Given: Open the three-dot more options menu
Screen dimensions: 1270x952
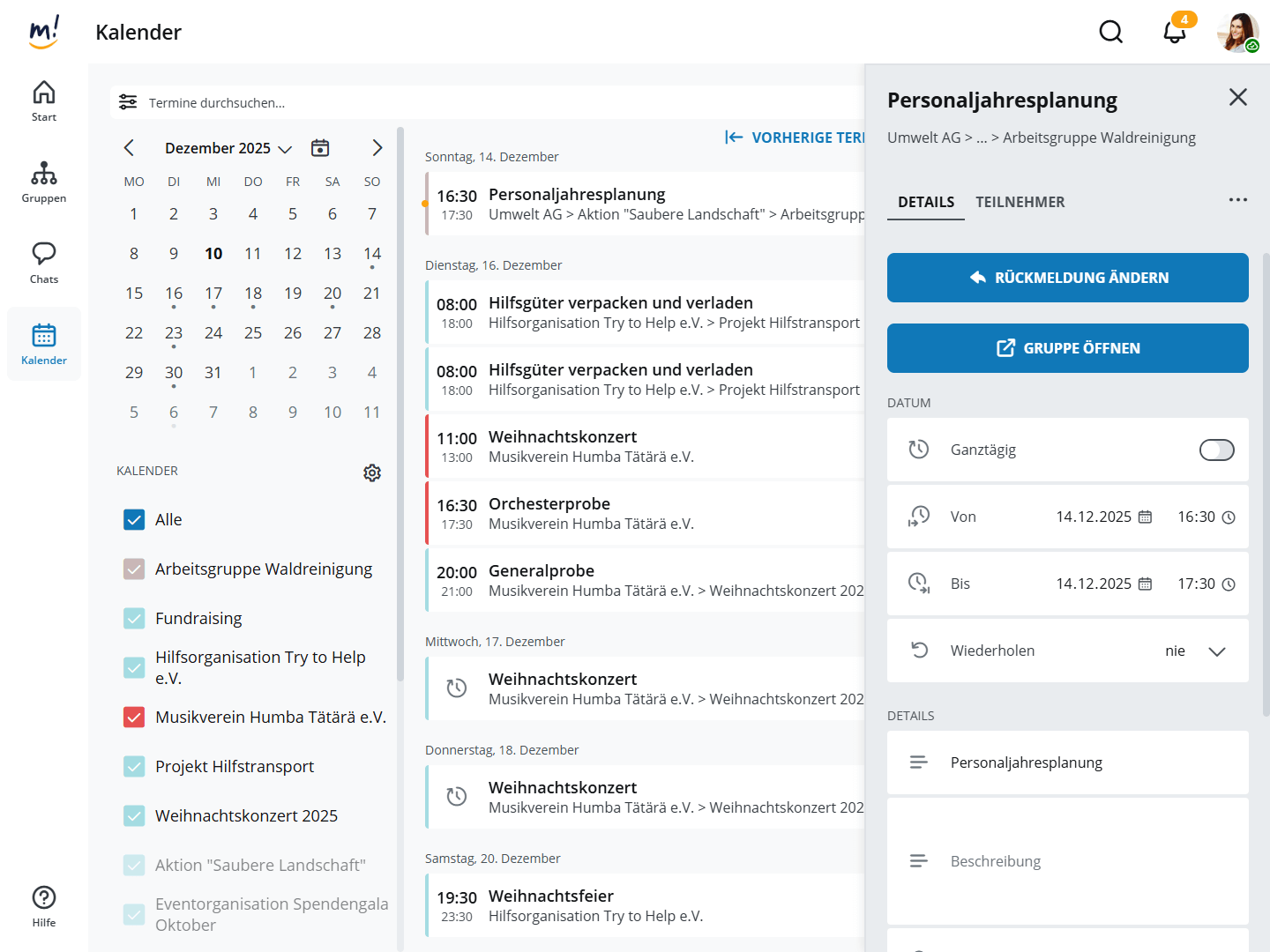Looking at the screenshot, I should 1237,200.
